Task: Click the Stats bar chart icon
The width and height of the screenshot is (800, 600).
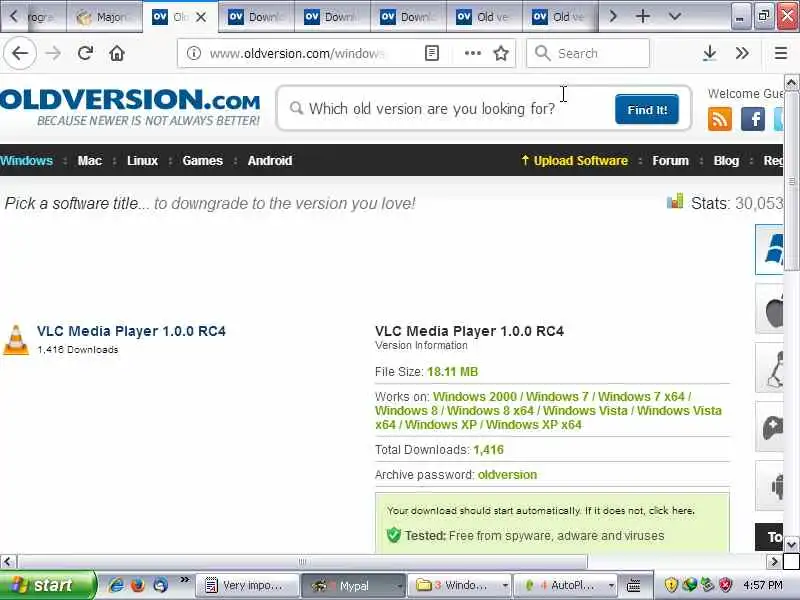Action: 674,201
